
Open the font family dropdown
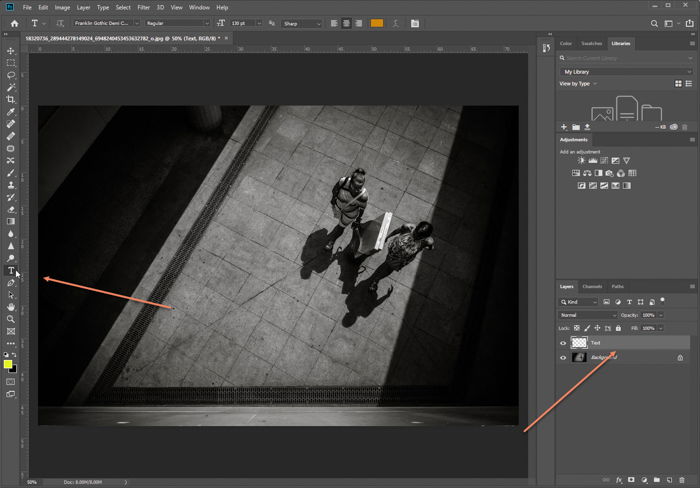coord(106,23)
